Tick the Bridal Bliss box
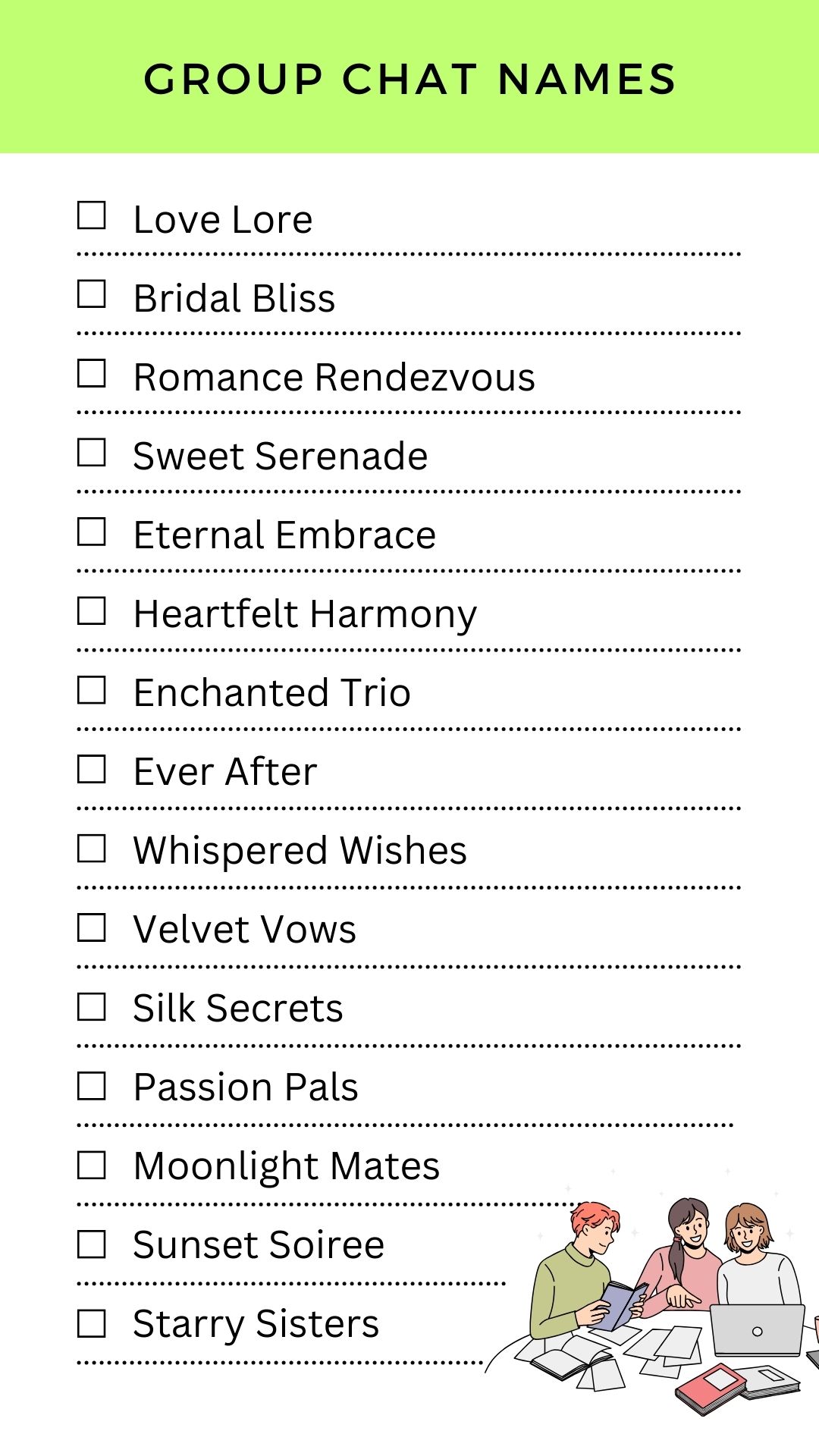This screenshot has height=1456, width=819. pos(92,294)
